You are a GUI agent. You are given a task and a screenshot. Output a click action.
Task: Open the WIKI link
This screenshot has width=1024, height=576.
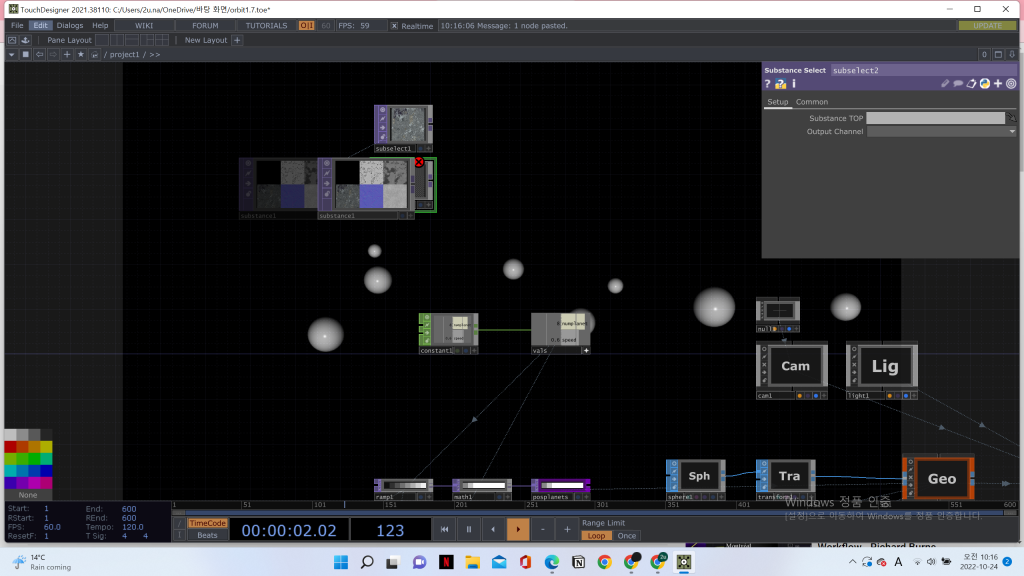pos(144,25)
